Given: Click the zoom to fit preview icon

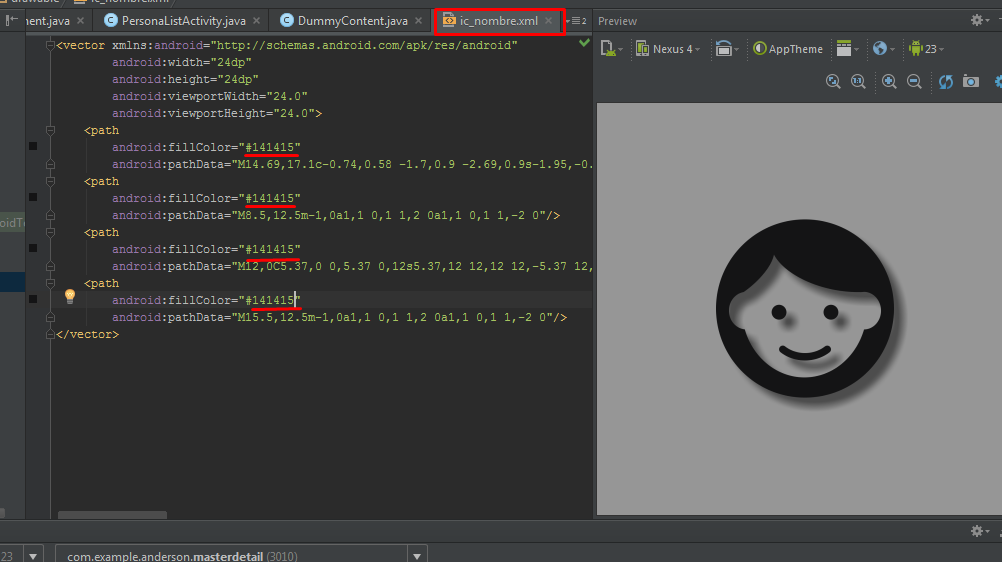Looking at the screenshot, I should coord(833,82).
